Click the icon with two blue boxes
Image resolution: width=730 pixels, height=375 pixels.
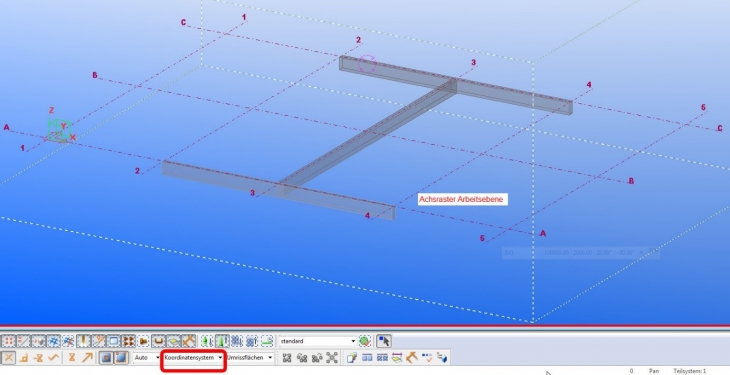pos(367,357)
